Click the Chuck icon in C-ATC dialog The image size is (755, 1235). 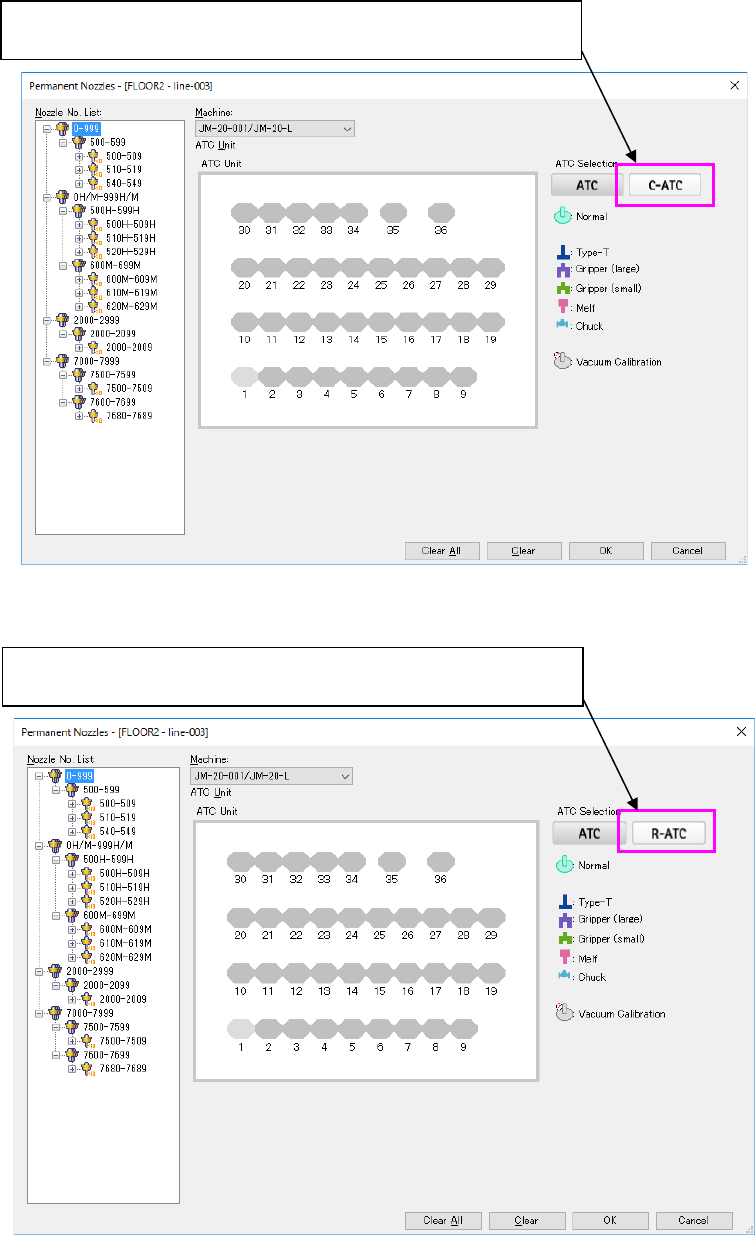[562, 325]
